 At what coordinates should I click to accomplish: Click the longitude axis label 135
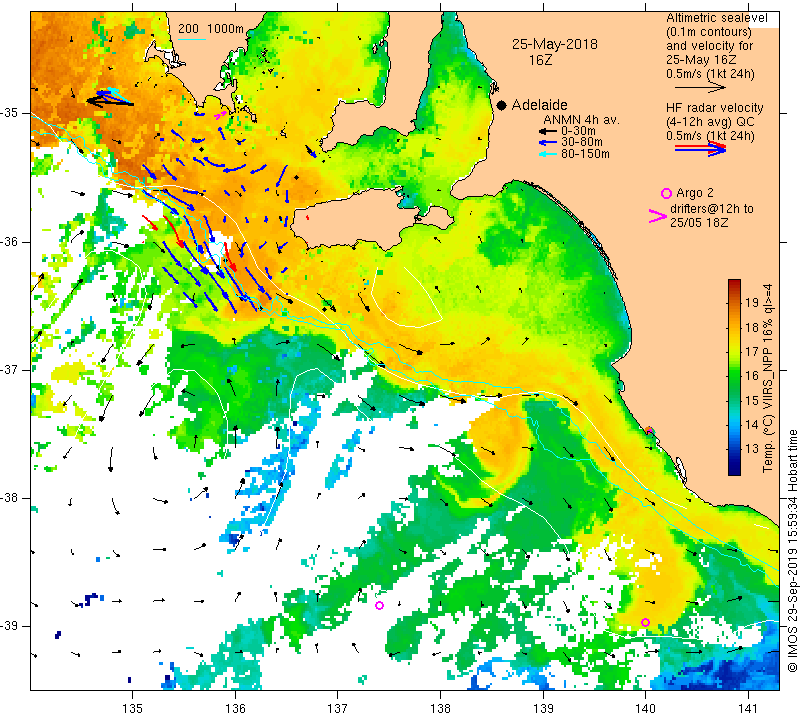133,709
